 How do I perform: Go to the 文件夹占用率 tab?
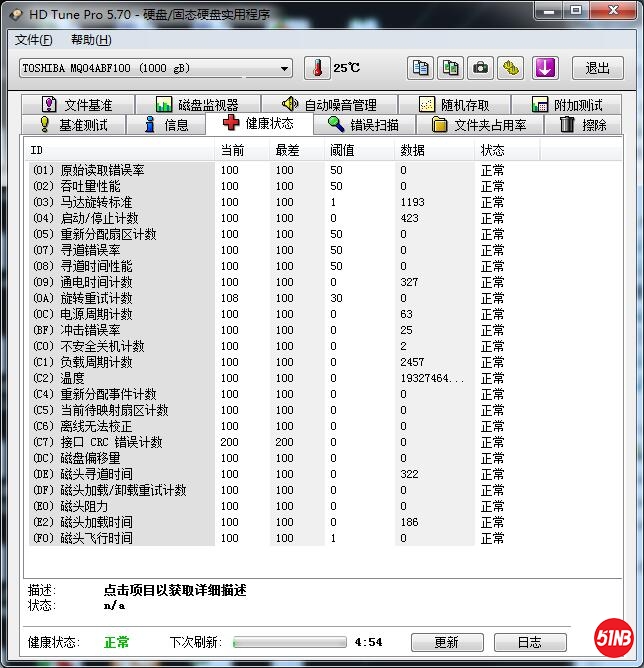coord(479,125)
